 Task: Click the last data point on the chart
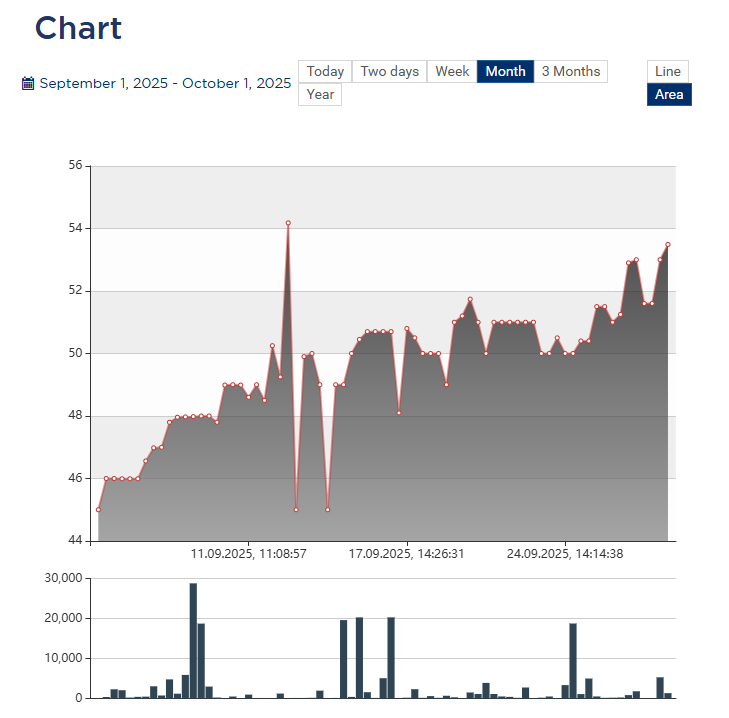coord(668,244)
